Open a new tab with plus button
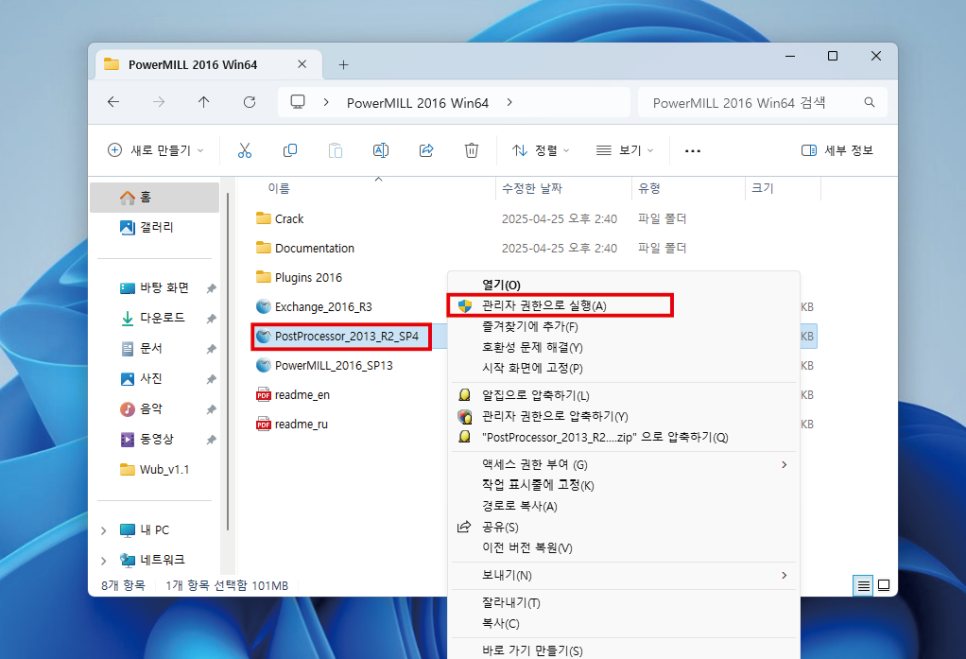 click(x=344, y=65)
